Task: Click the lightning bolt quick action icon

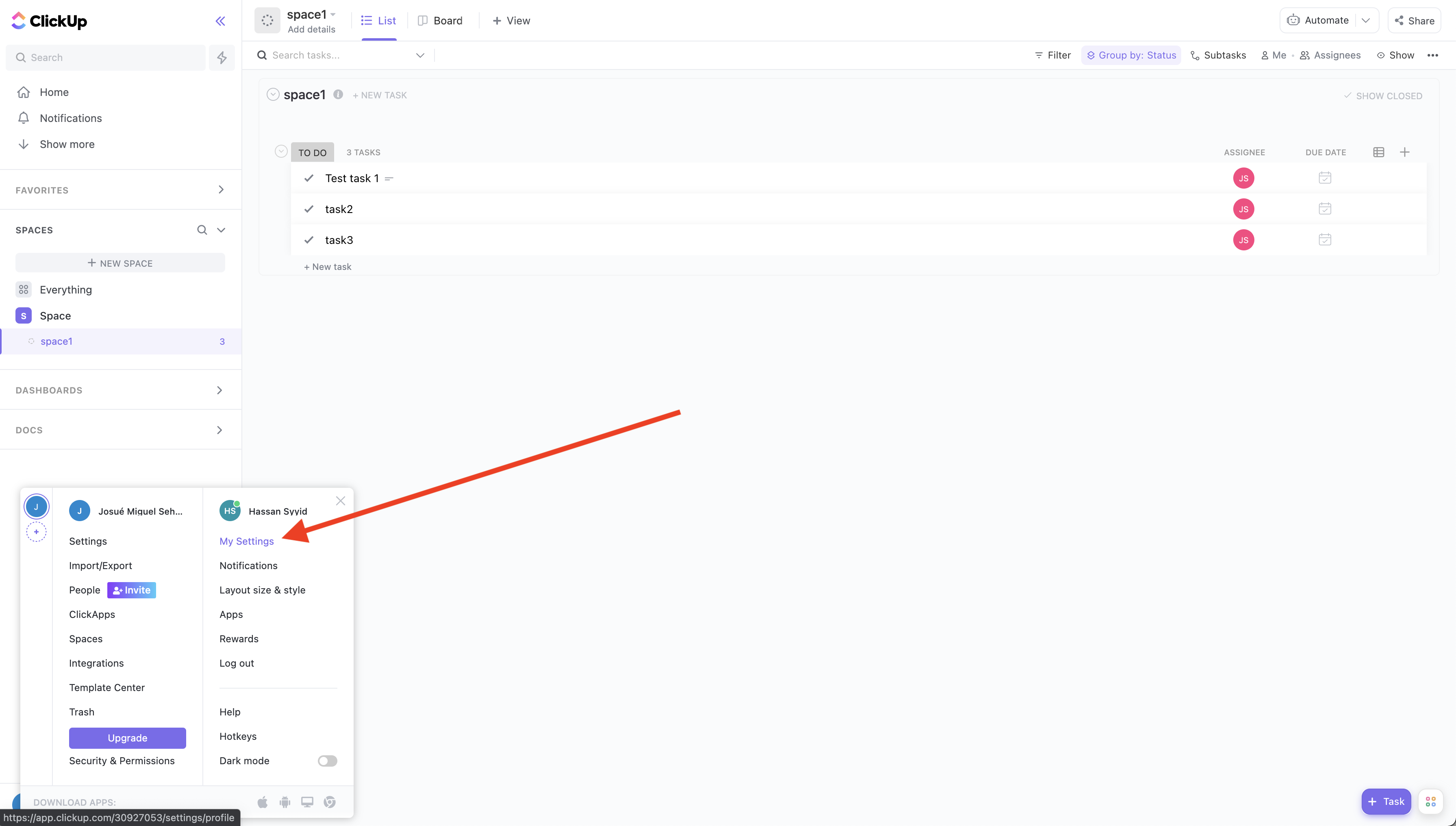Action: 222,57
